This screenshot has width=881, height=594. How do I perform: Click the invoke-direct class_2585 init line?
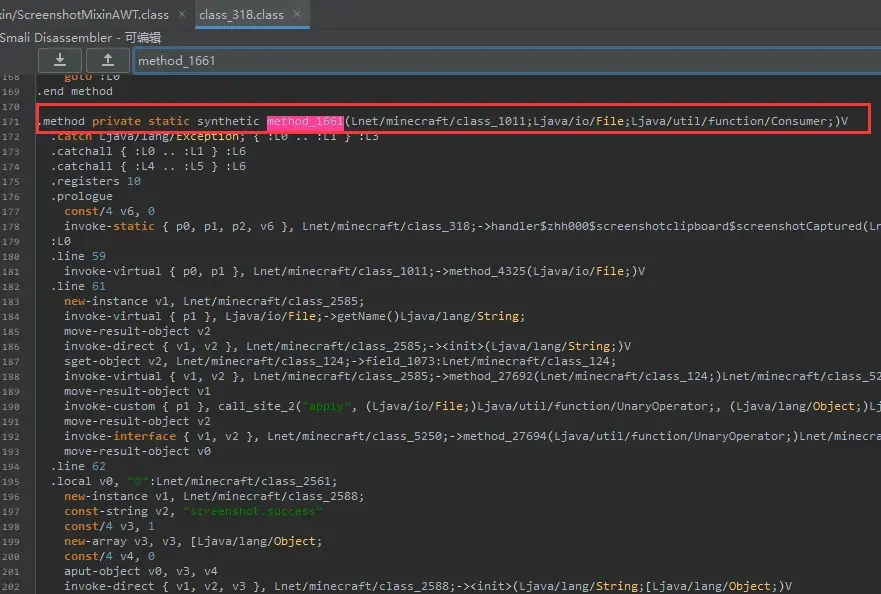(347, 346)
